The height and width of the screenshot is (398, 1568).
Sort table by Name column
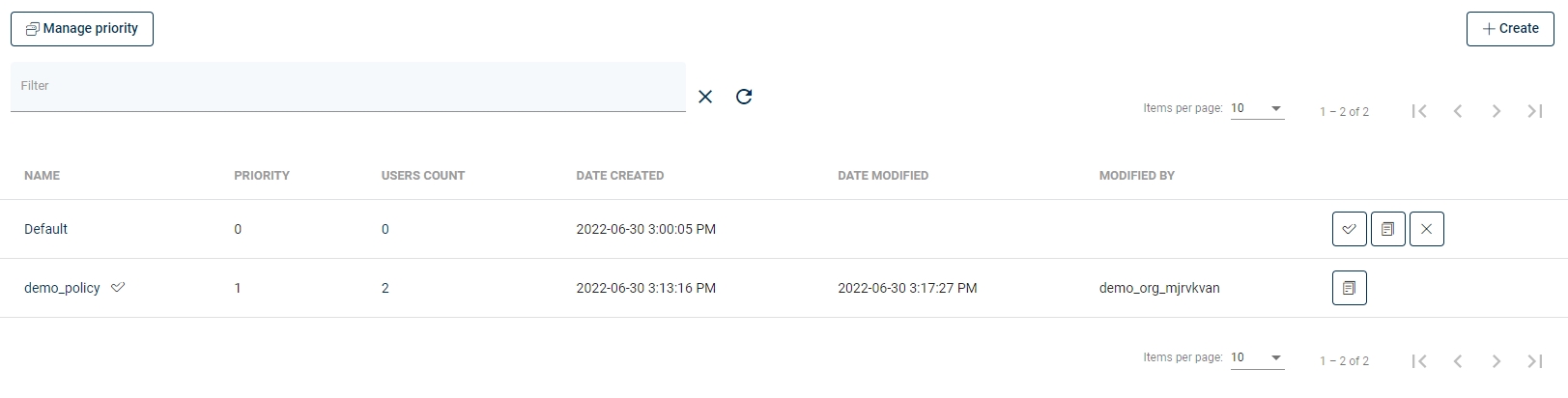click(42, 176)
